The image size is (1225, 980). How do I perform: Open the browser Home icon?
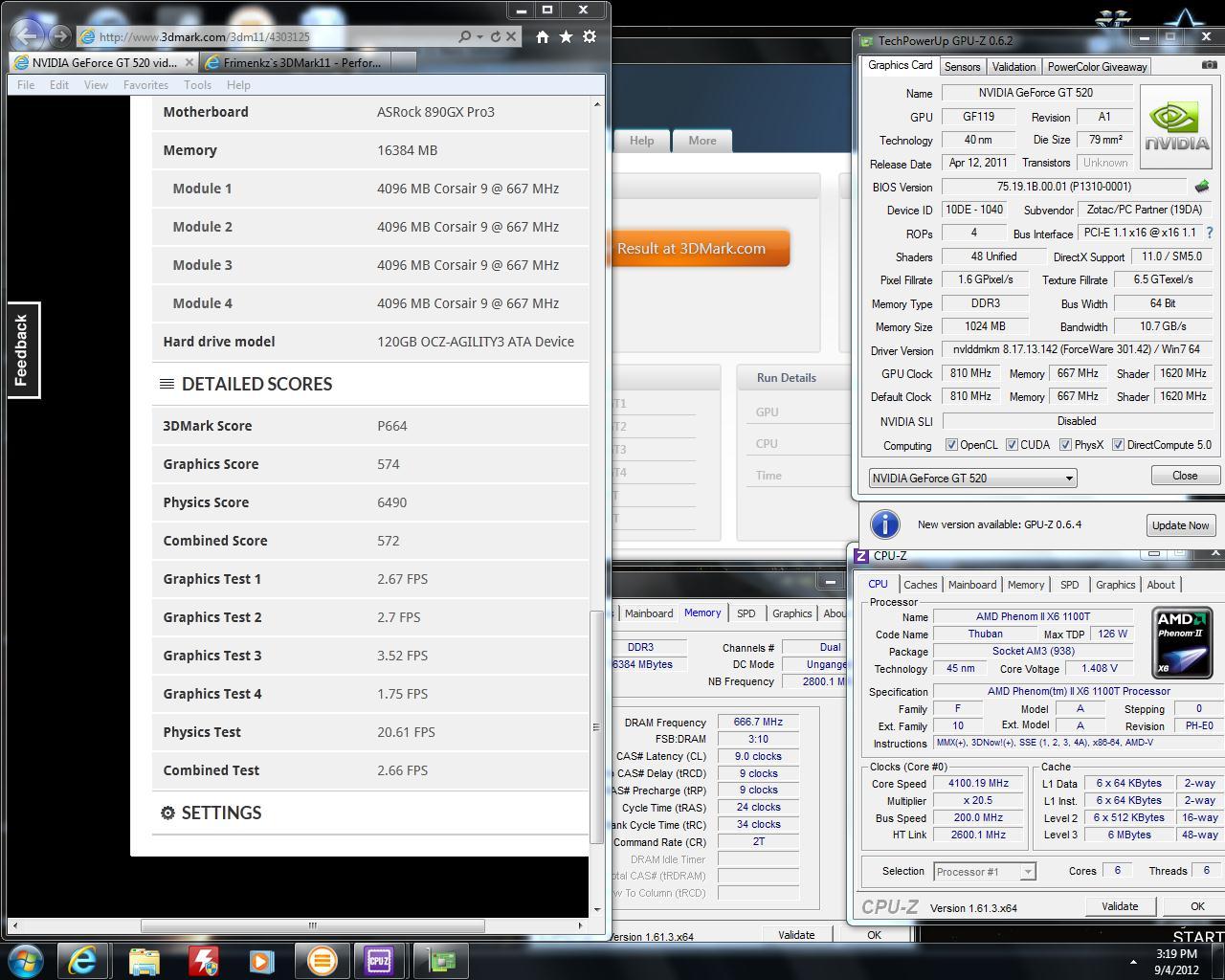(x=543, y=36)
